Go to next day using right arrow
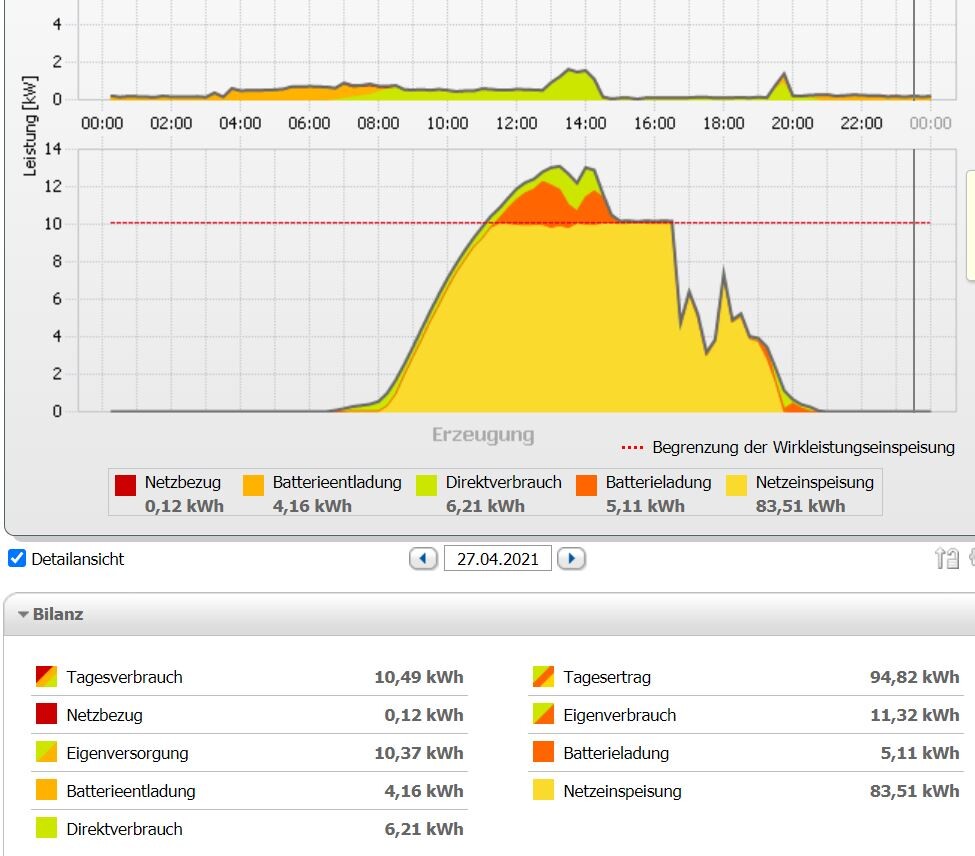 [571, 558]
